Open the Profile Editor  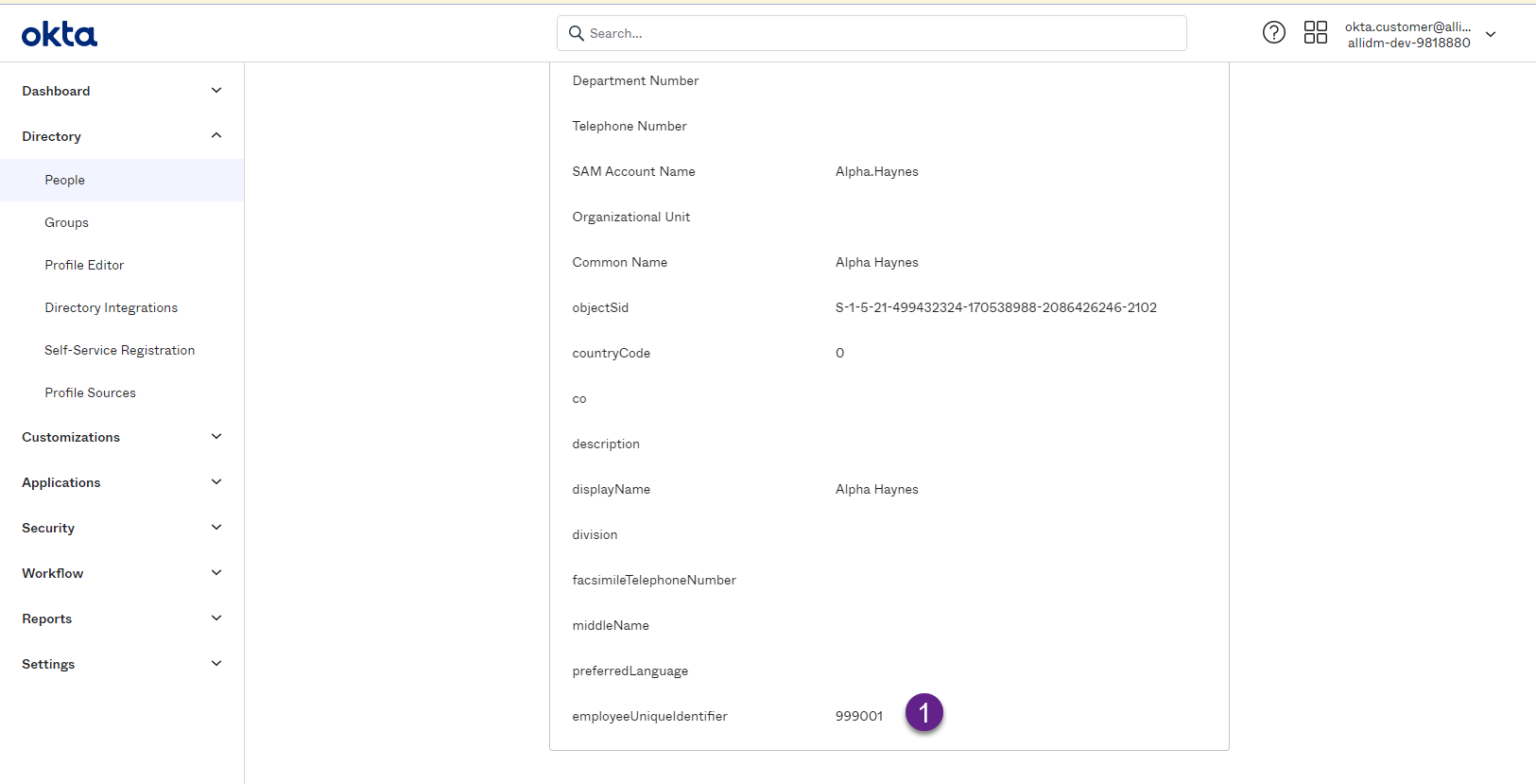[x=84, y=264]
